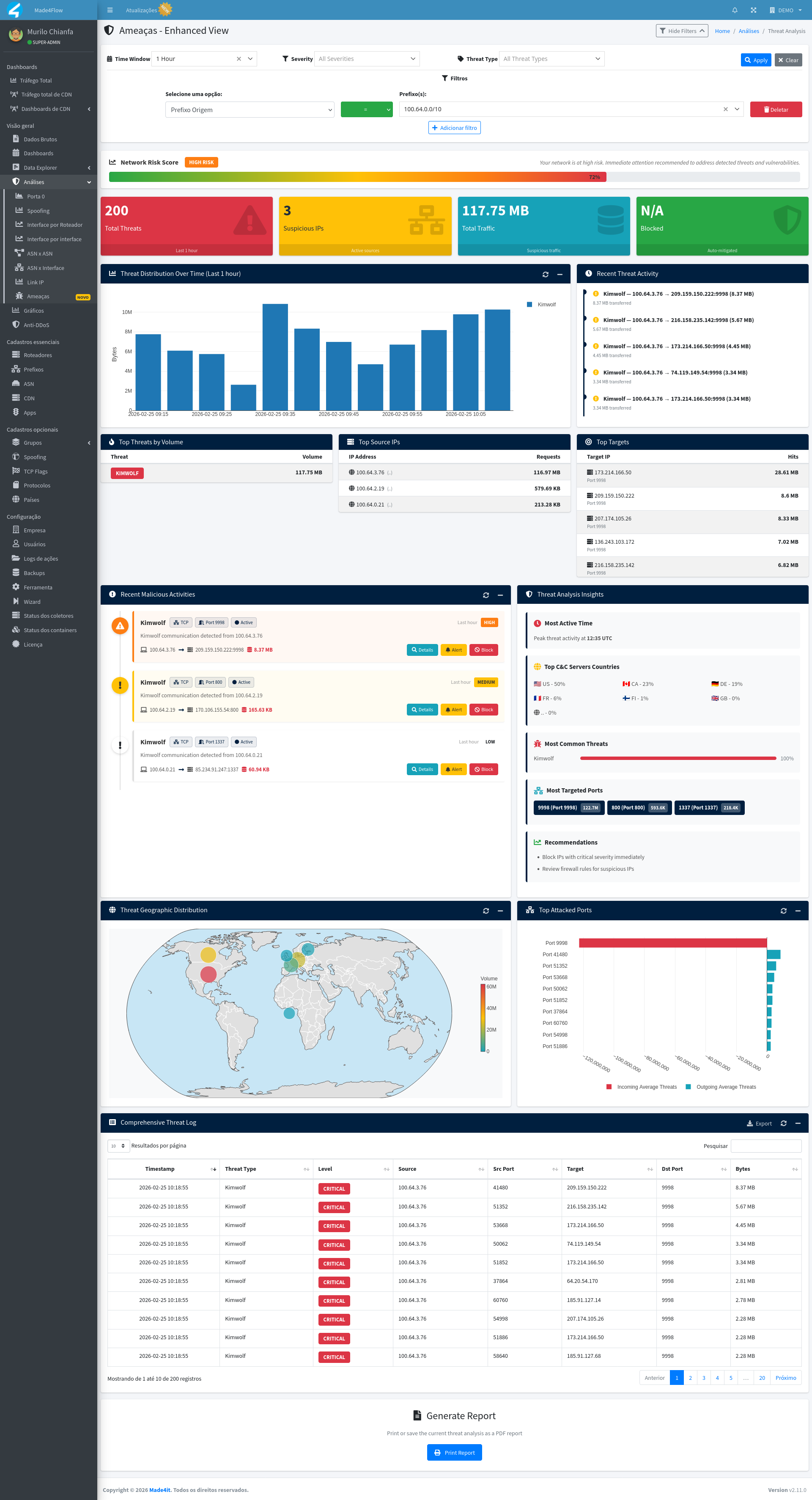Image resolution: width=812 pixels, height=1500 pixels.
Task: Open the DEMO account menu
Action: (x=785, y=10)
